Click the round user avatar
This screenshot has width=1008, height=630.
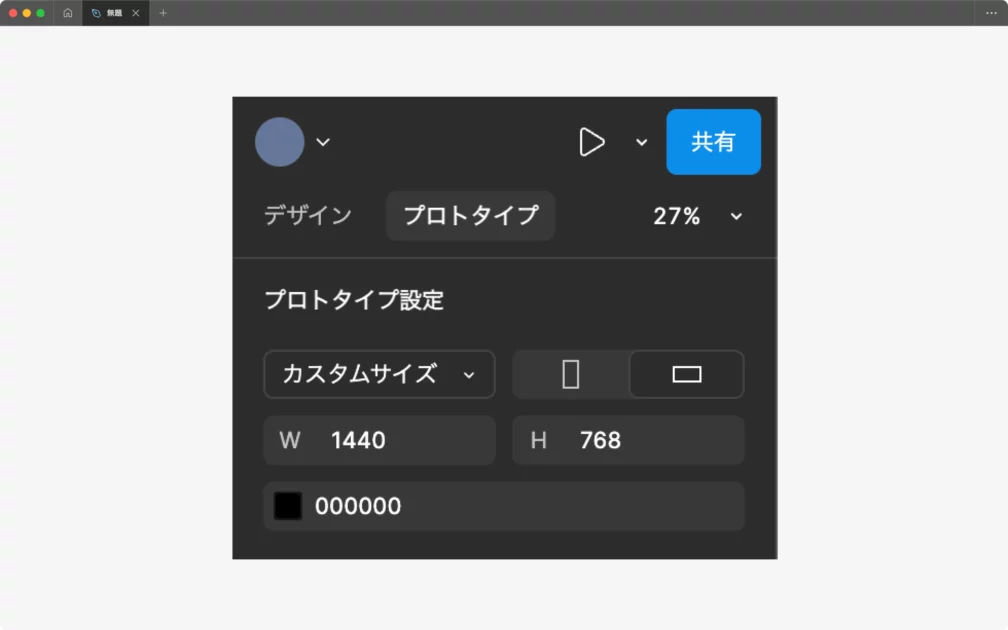click(280, 142)
